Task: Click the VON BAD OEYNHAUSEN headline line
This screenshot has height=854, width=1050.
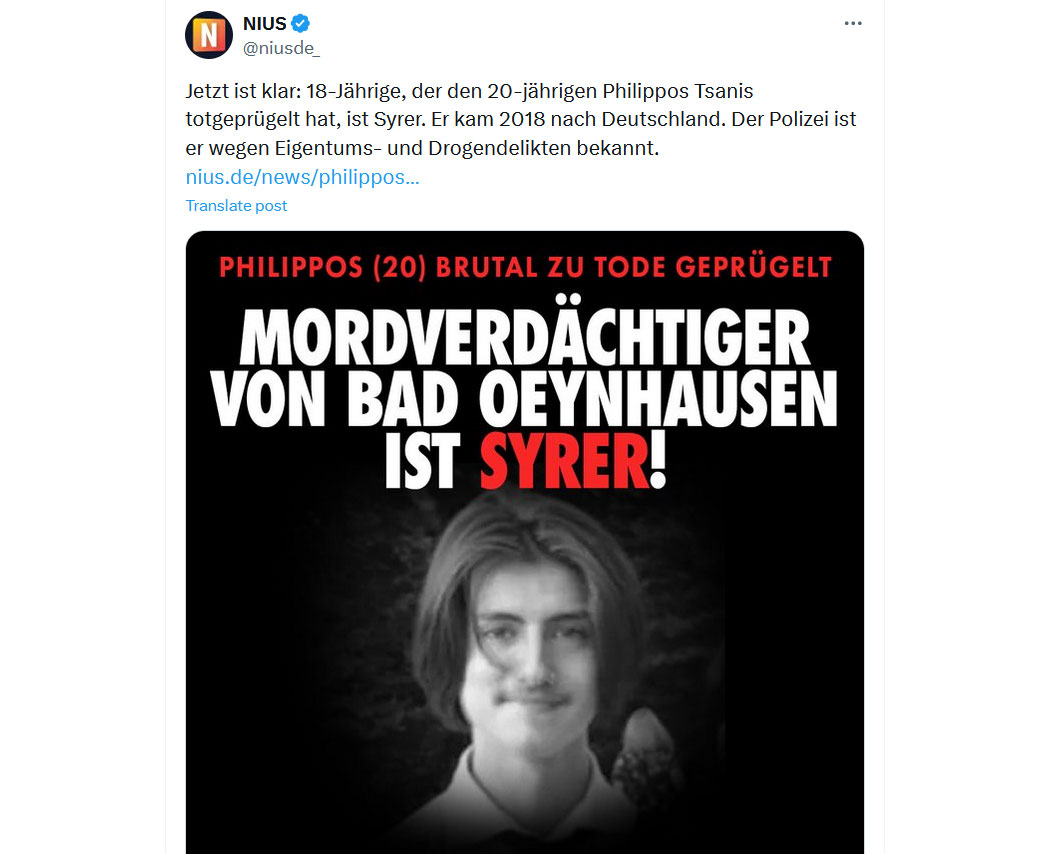Action: coord(524,399)
